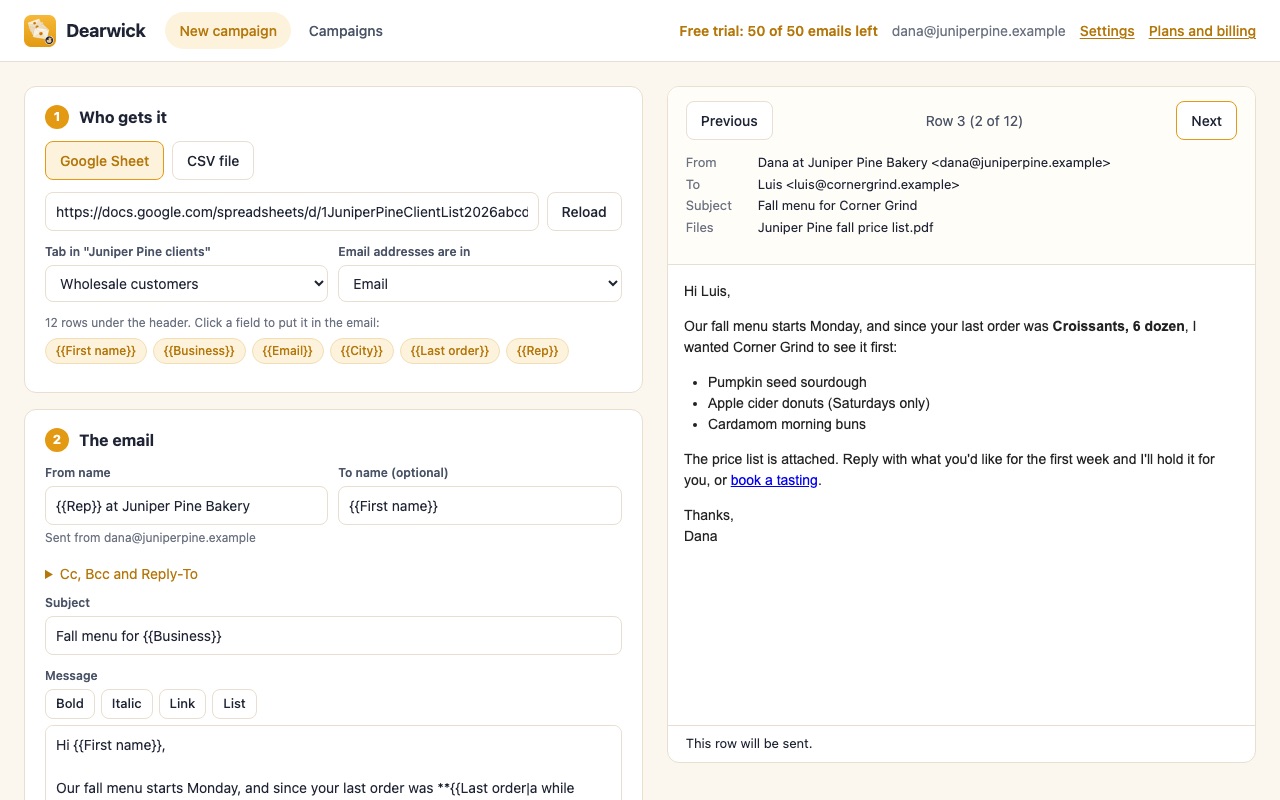Click the 'This row will be sent.' status
Screen dimensions: 1280x800
tap(749, 743)
